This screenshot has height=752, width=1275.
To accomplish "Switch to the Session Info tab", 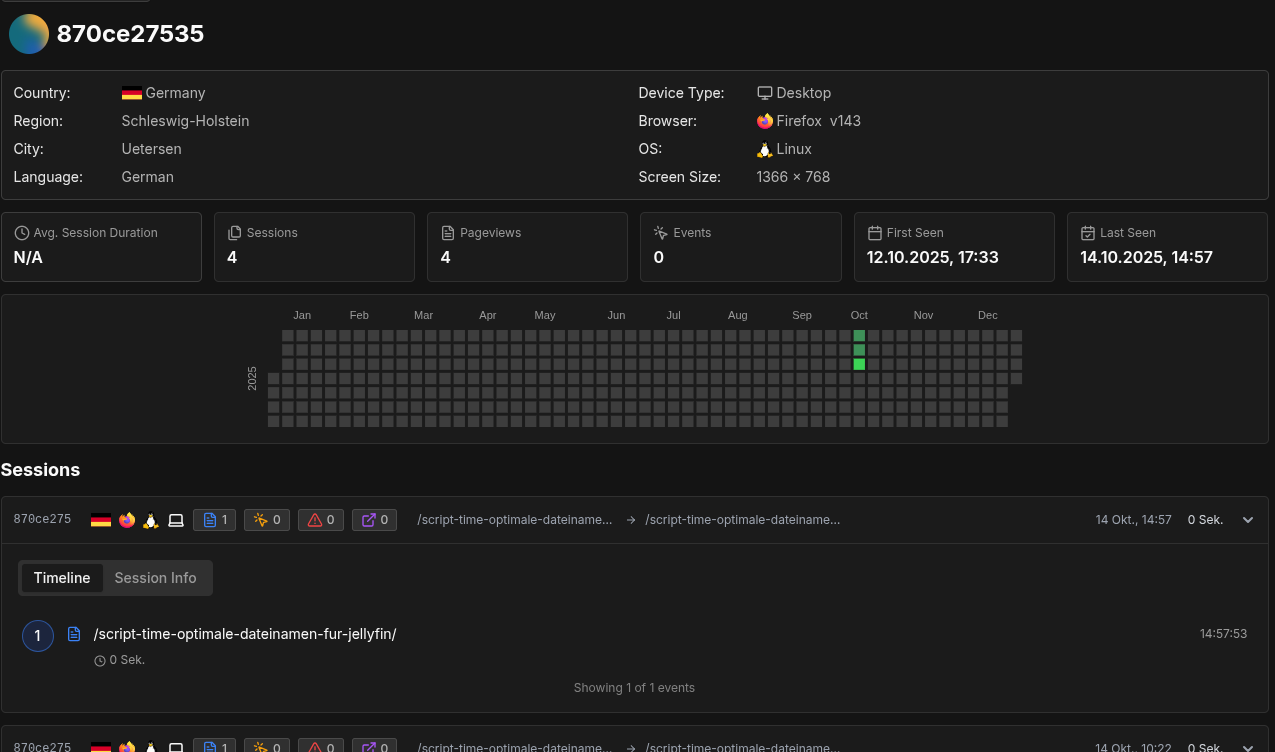I will [x=155, y=578].
